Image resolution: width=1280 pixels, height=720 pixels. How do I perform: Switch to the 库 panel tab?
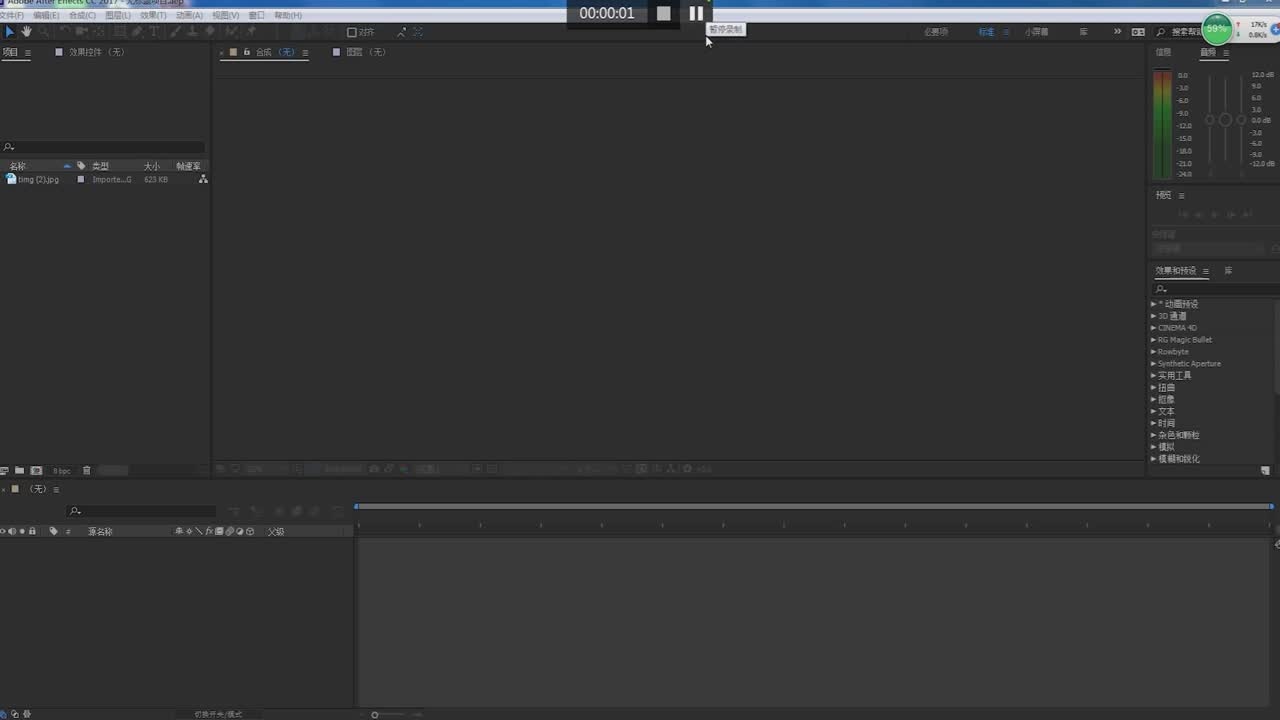click(x=1228, y=271)
